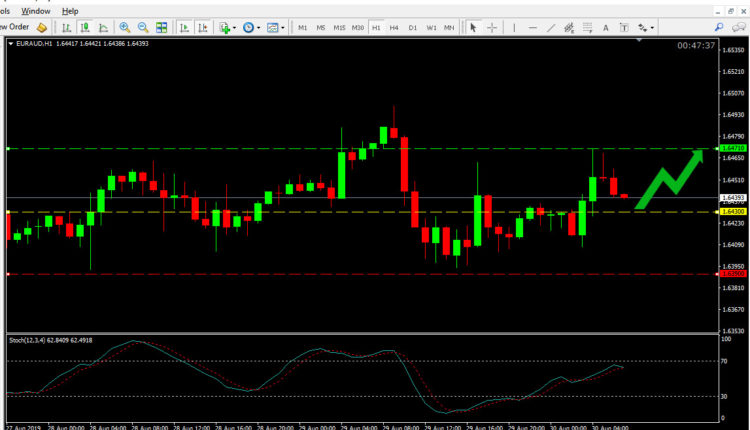
Task: Open the indicators list dropdown
Action: coord(228,28)
